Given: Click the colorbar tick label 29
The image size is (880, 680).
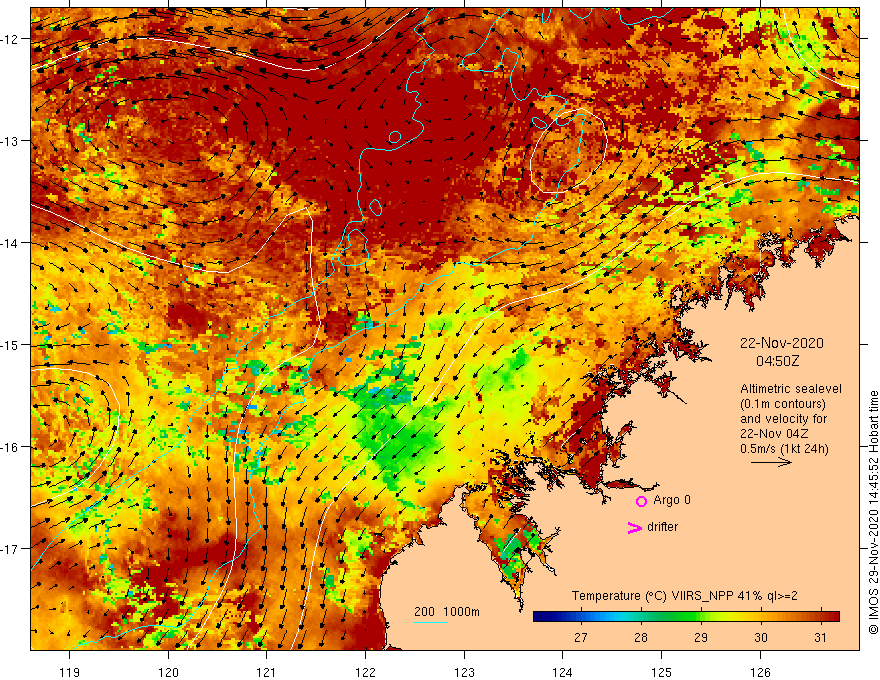Looking at the screenshot, I should coord(700,637).
